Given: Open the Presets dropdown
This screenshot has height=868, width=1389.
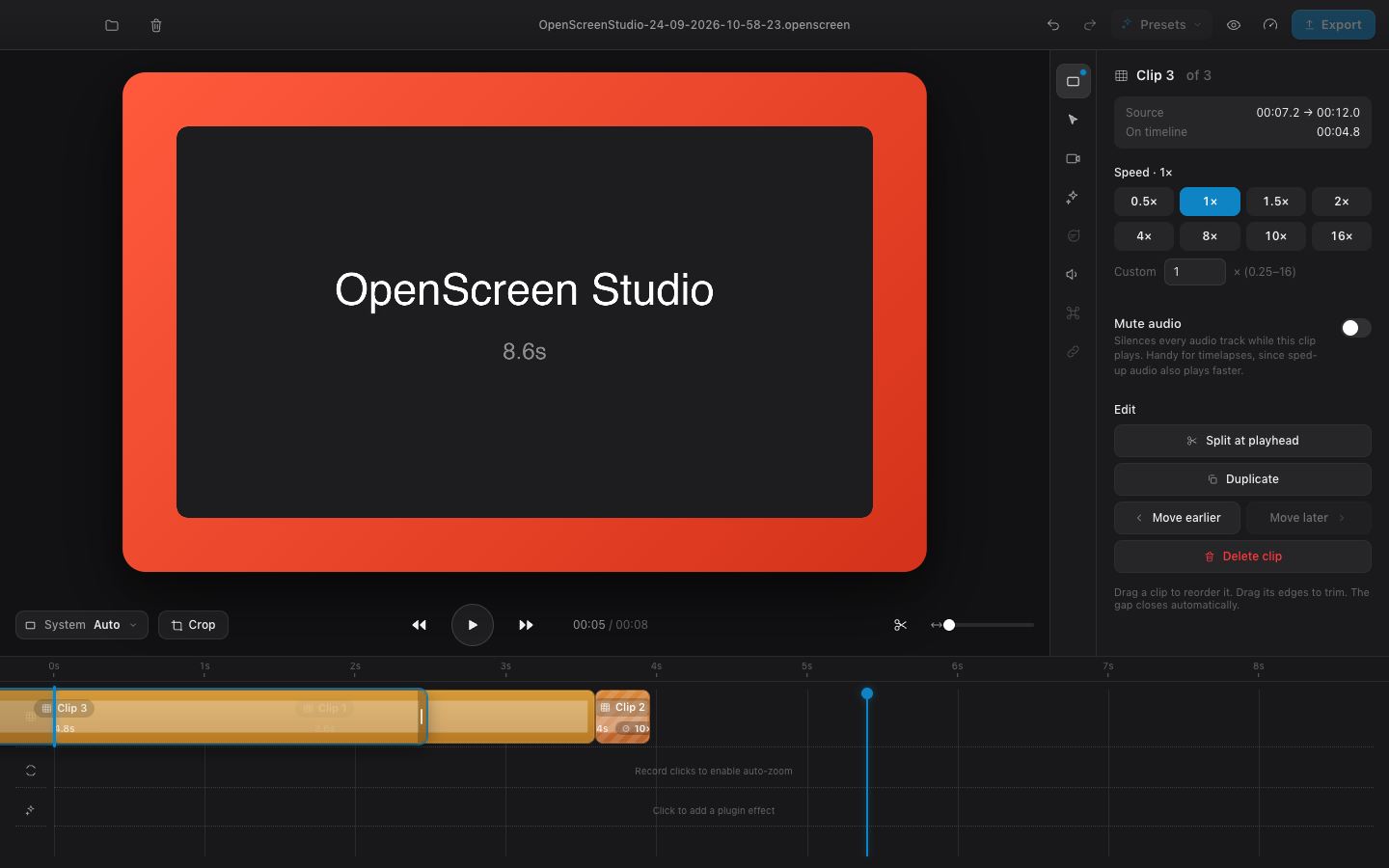Looking at the screenshot, I should coord(1162,25).
